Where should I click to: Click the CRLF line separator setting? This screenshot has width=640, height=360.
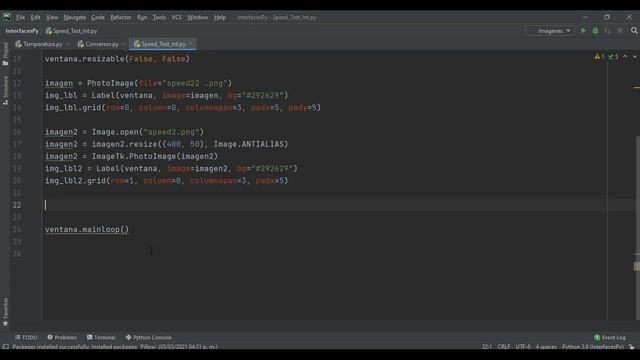504,347
